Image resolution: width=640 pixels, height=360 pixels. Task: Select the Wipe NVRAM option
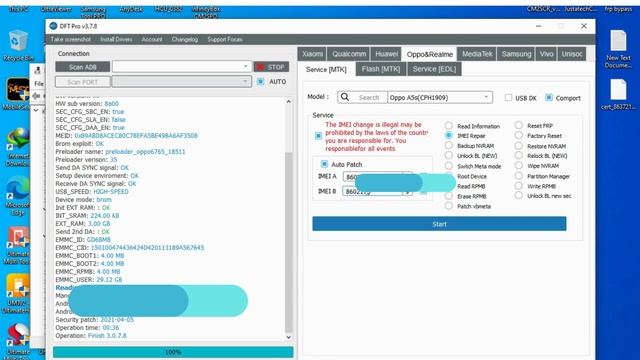518,165
